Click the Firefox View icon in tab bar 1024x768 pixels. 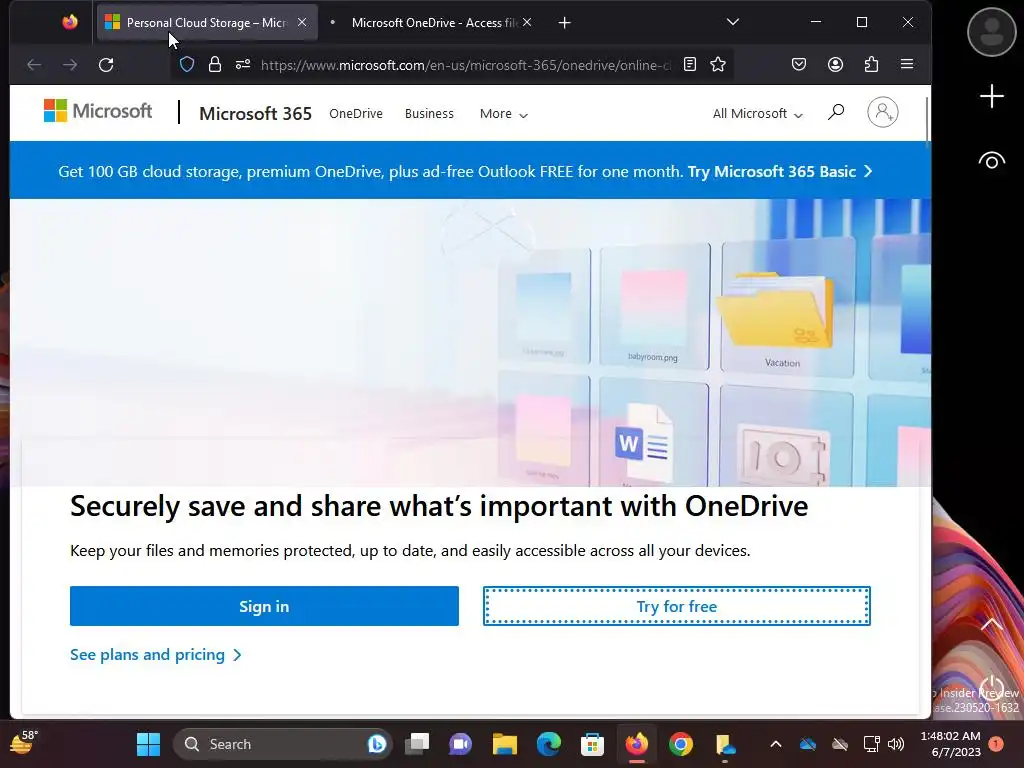[70, 22]
